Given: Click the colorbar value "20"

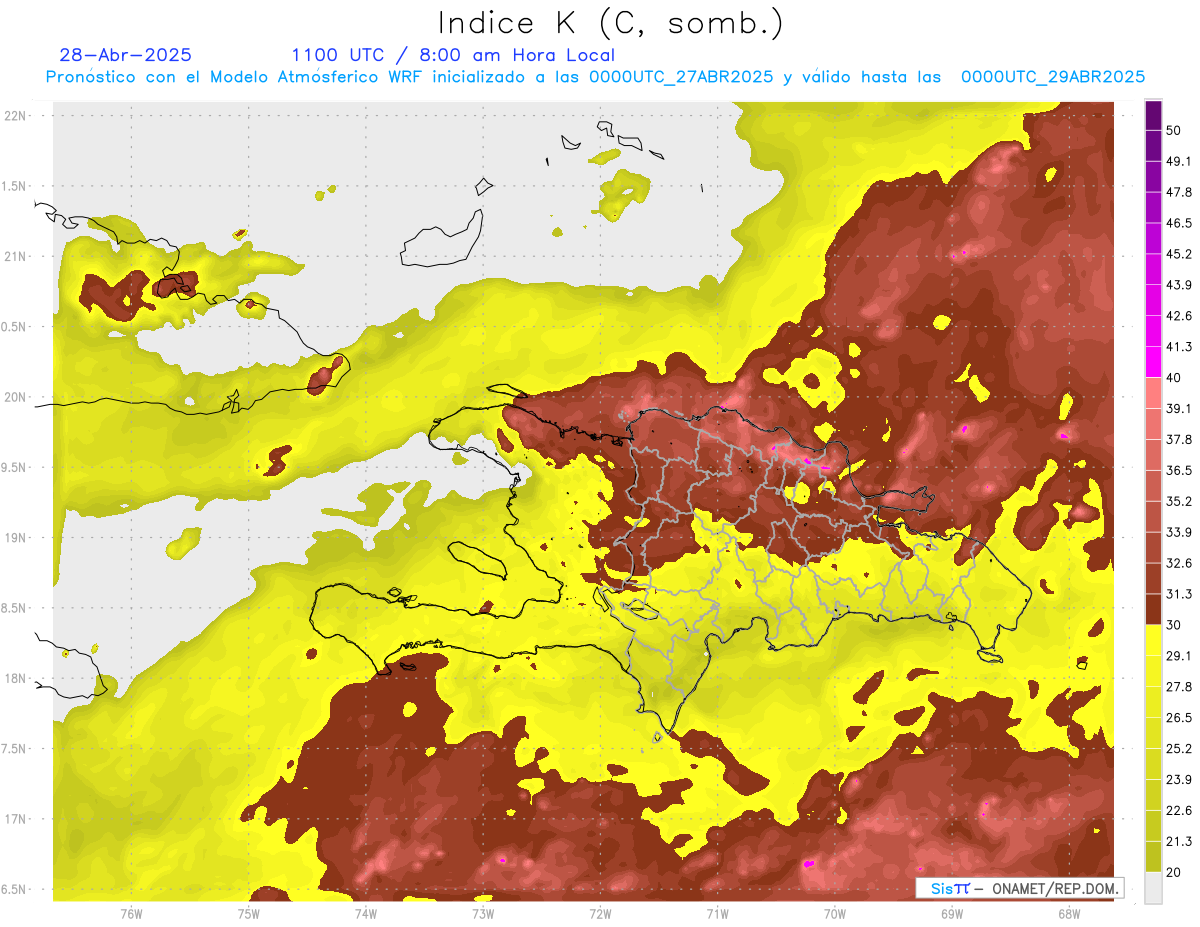Looking at the screenshot, I should point(1174,872).
